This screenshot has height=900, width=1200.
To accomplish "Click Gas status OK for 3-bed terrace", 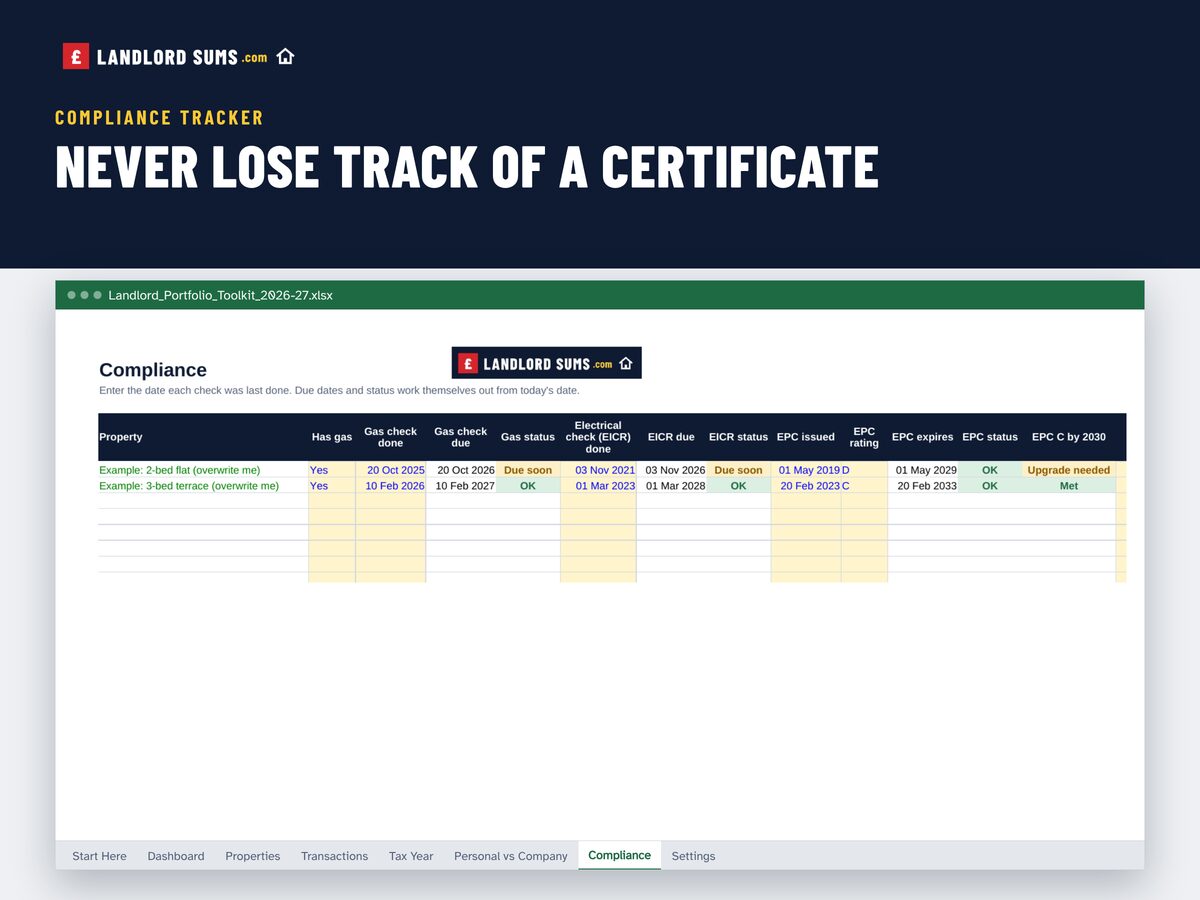I will (x=528, y=486).
